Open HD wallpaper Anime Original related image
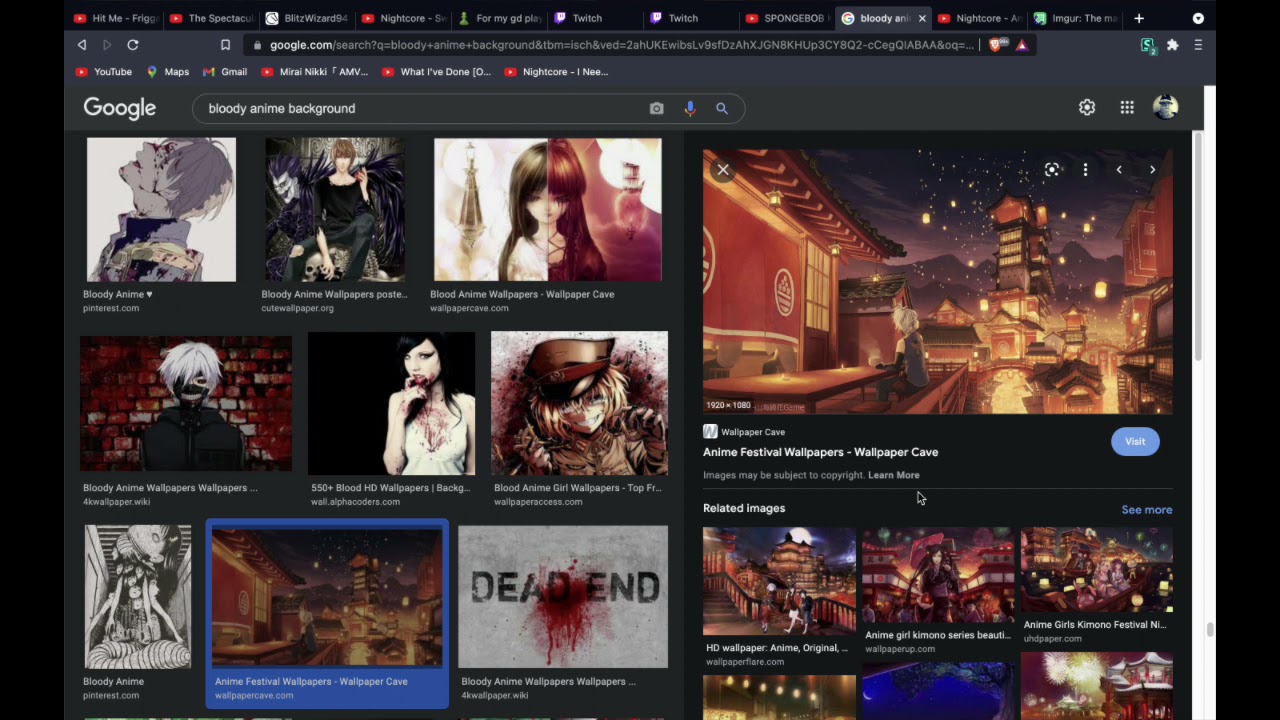 click(x=779, y=582)
